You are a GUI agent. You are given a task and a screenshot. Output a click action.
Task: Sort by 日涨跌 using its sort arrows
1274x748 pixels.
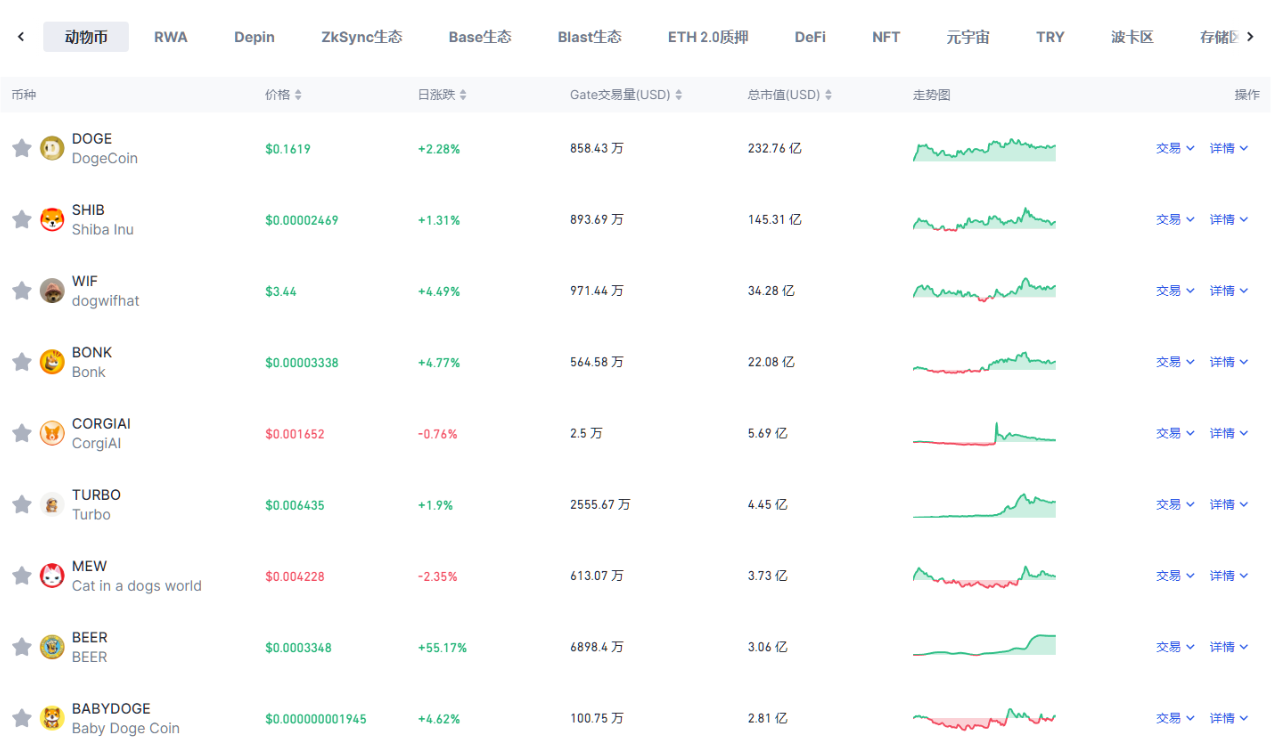tap(463, 95)
